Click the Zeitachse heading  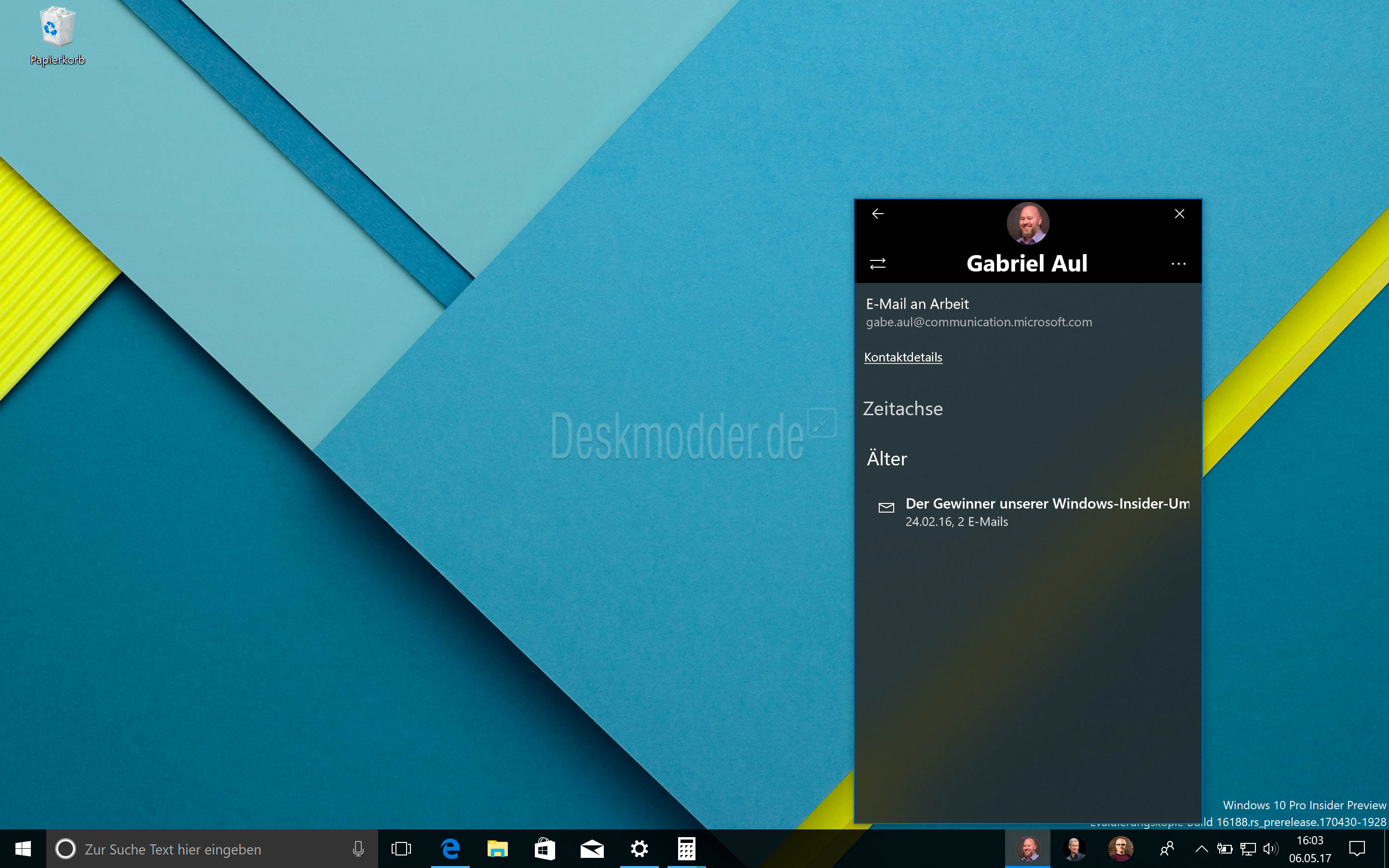(x=902, y=409)
